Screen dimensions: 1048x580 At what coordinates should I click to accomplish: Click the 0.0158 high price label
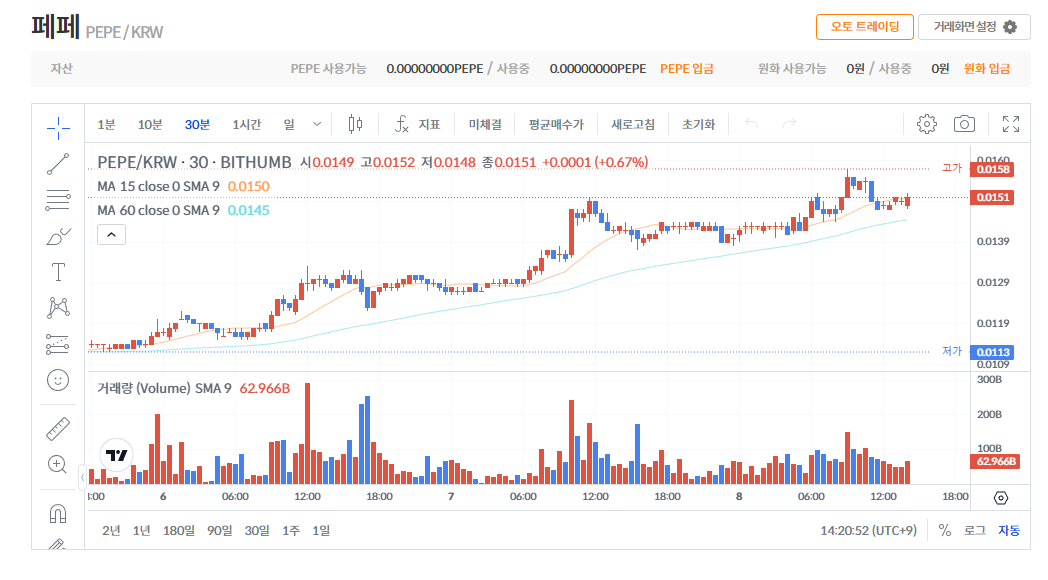click(993, 169)
